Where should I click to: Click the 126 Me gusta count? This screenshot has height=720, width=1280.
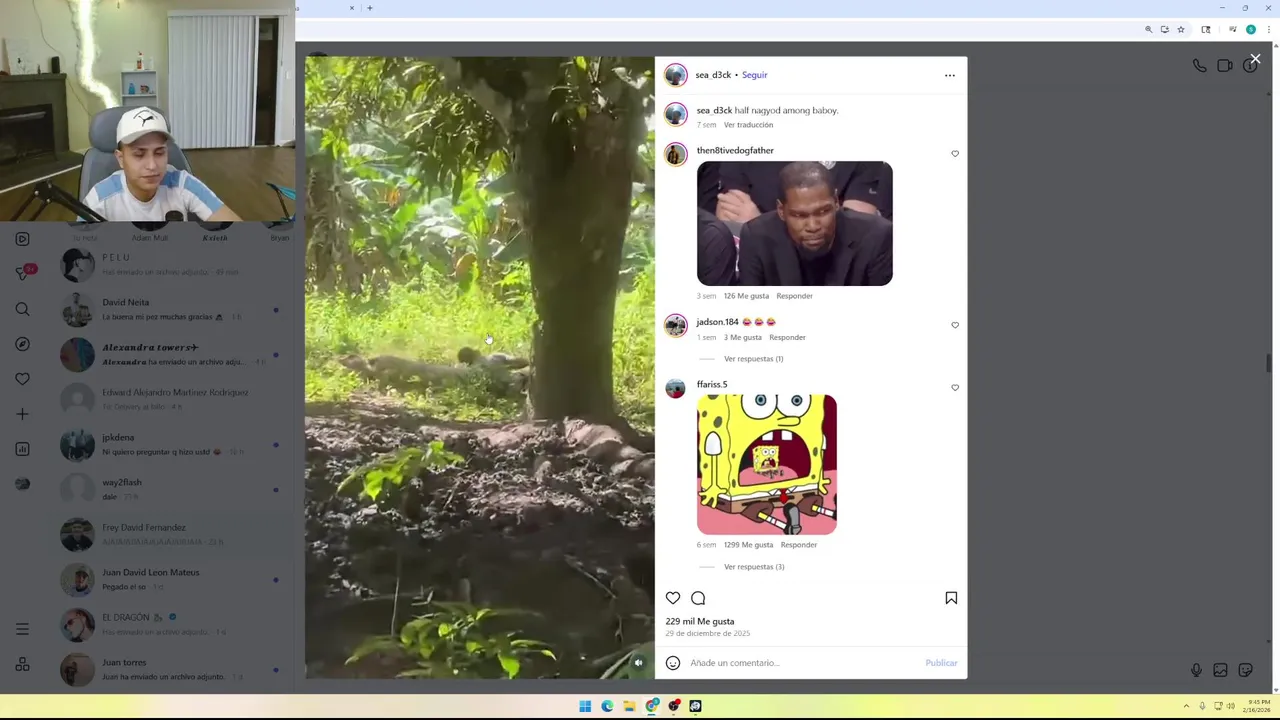746,296
